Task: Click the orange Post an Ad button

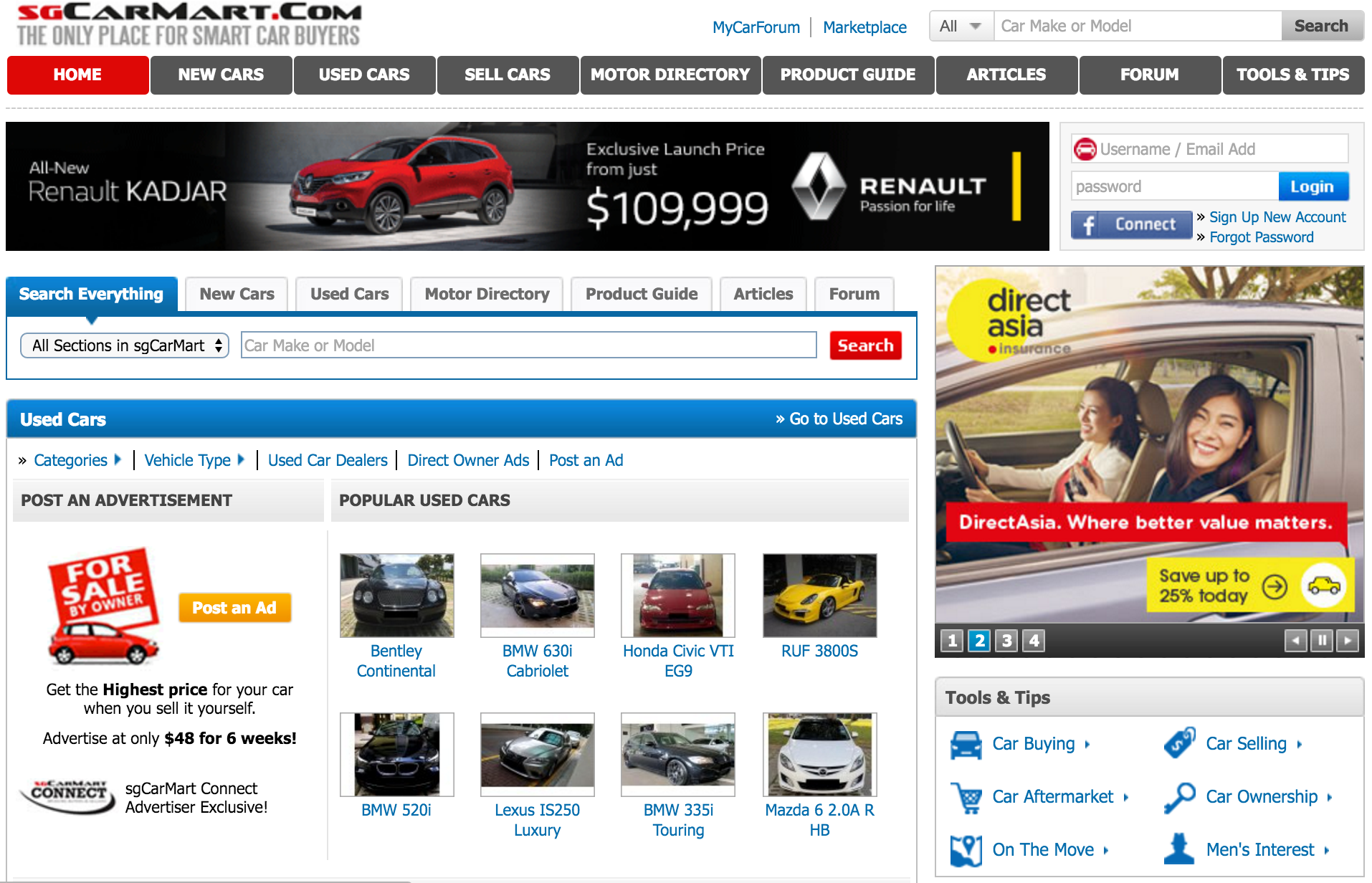Action: [234, 608]
